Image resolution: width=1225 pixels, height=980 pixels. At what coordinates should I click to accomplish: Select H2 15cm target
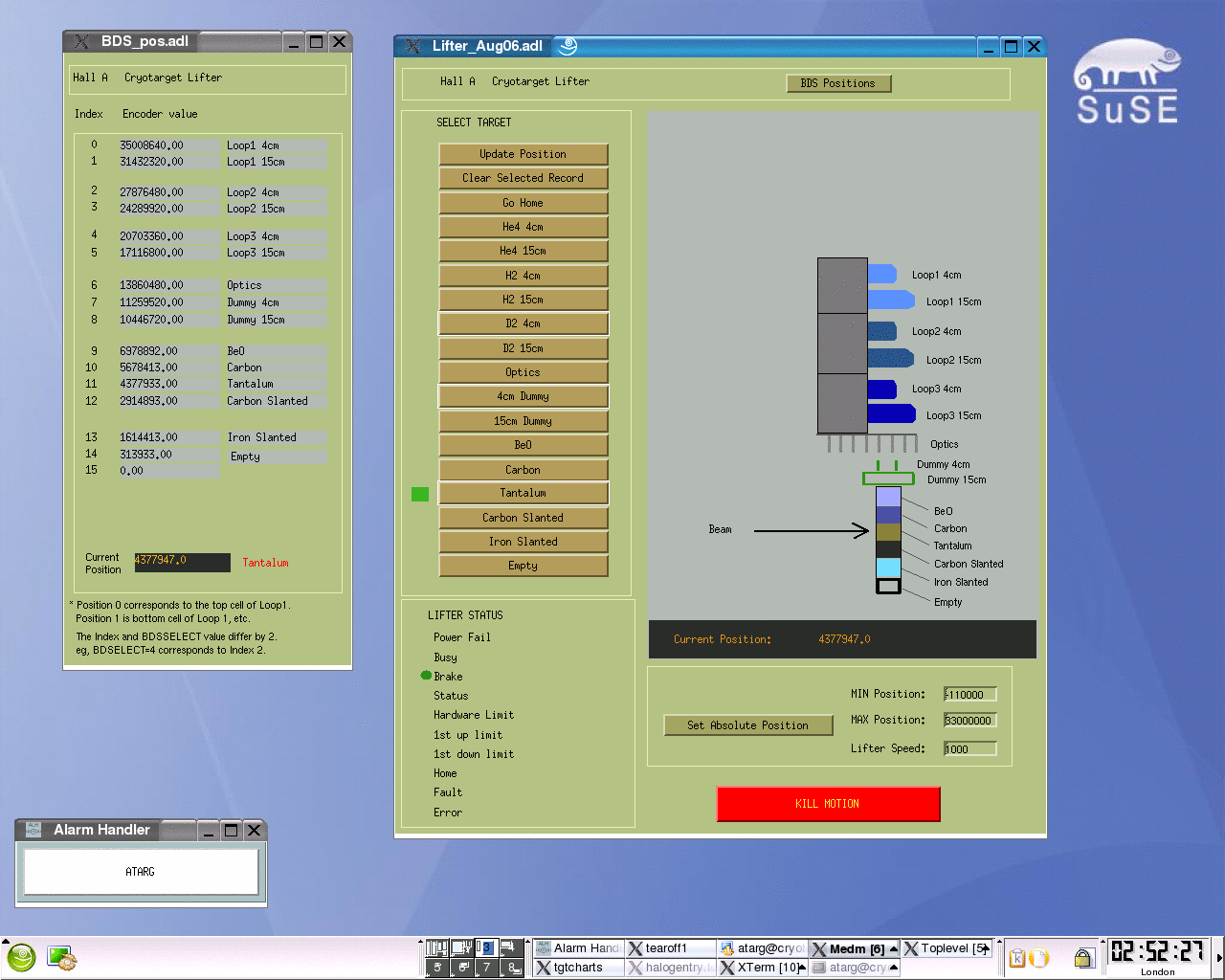(523, 300)
